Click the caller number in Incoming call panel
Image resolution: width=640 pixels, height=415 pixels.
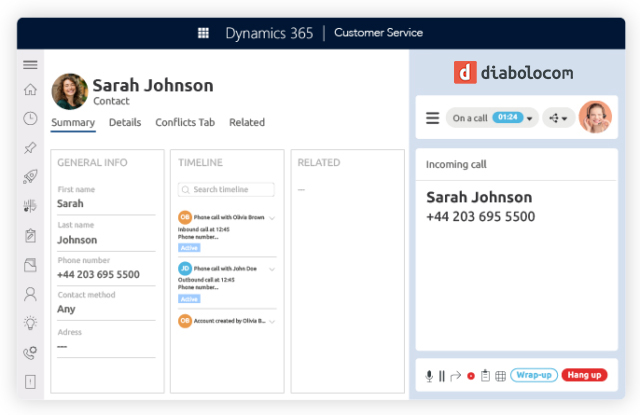pos(480,216)
